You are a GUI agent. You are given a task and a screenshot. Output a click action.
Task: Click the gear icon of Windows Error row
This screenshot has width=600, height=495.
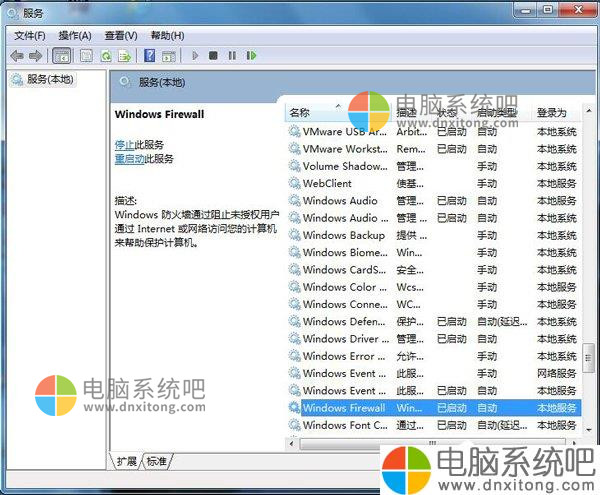pyautogui.click(x=294, y=356)
